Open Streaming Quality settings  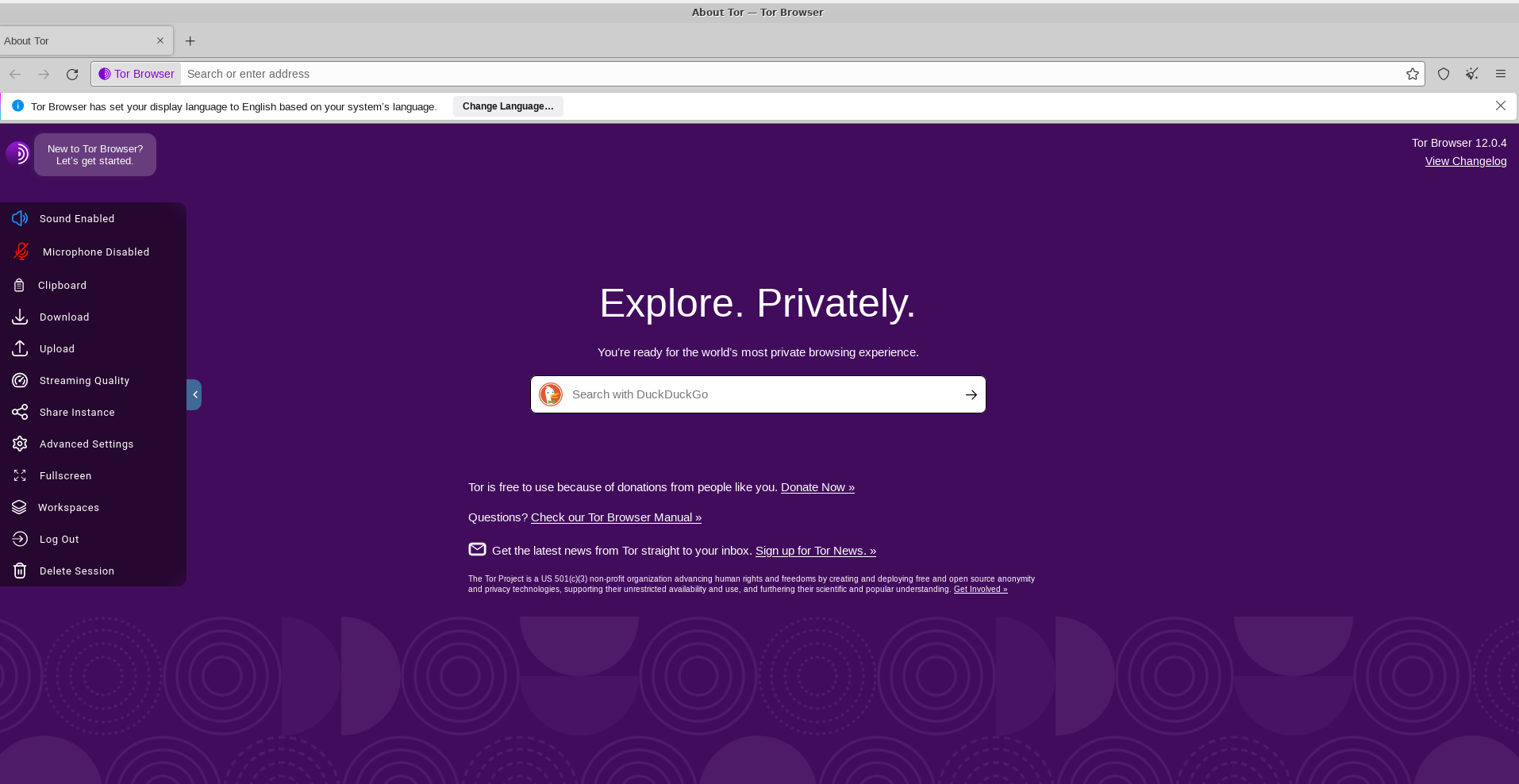coord(84,380)
